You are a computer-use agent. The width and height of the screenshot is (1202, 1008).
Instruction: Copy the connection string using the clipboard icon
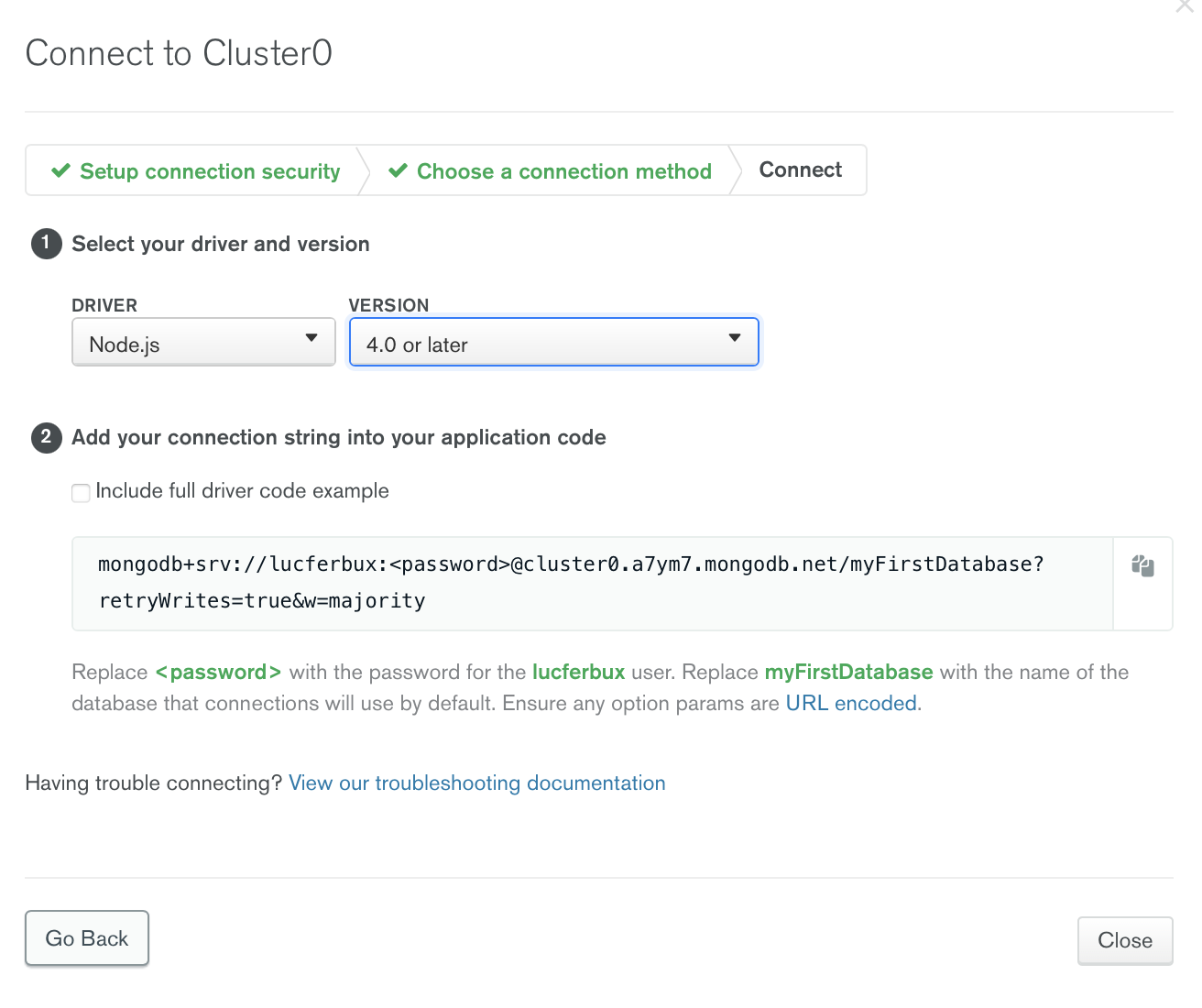click(1142, 565)
